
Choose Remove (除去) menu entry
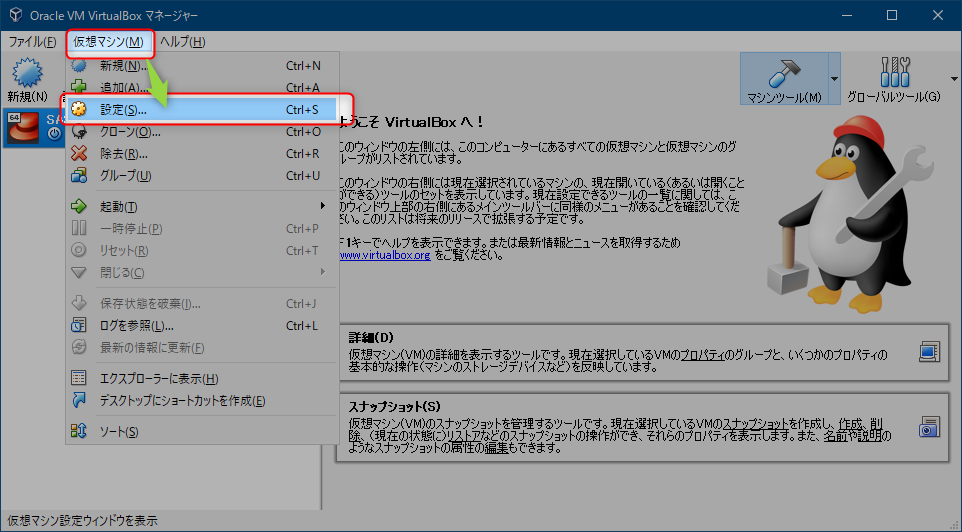coord(202,153)
